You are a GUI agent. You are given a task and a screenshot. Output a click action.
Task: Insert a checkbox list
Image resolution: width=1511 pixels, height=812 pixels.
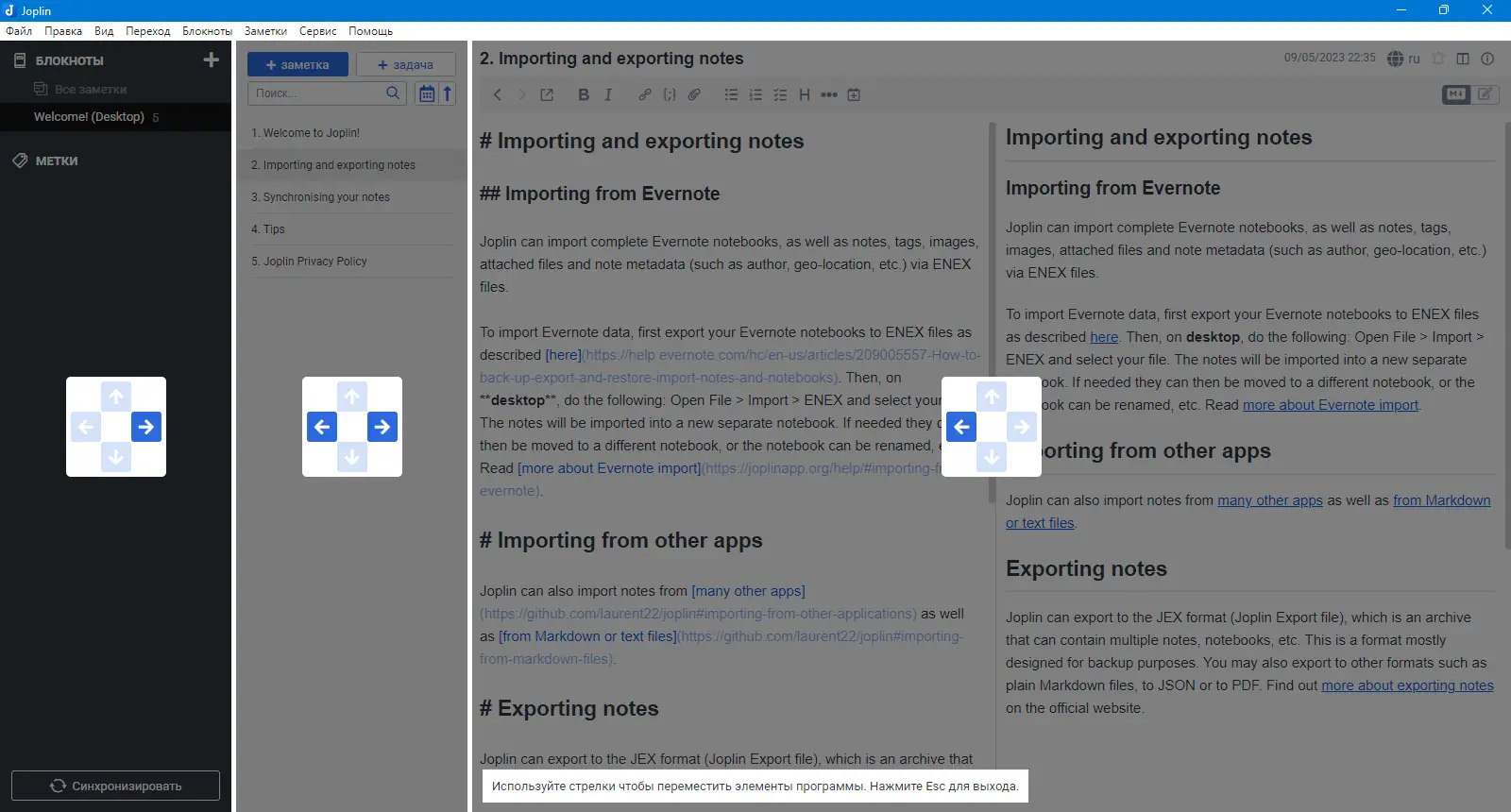[780, 94]
